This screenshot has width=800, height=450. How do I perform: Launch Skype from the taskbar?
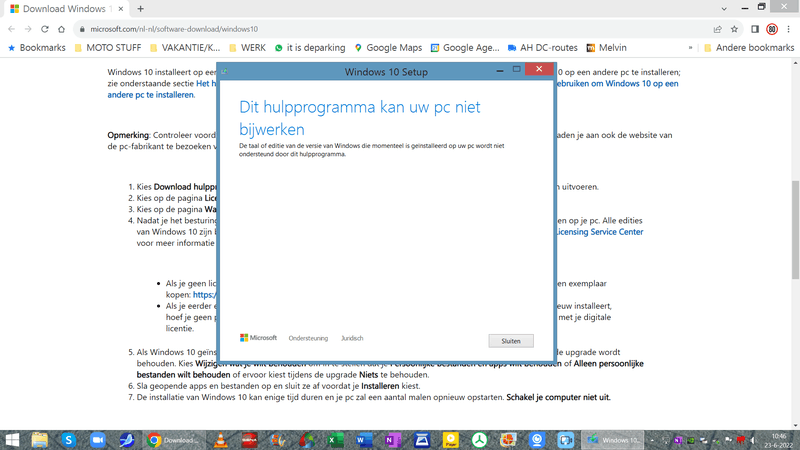(68, 440)
